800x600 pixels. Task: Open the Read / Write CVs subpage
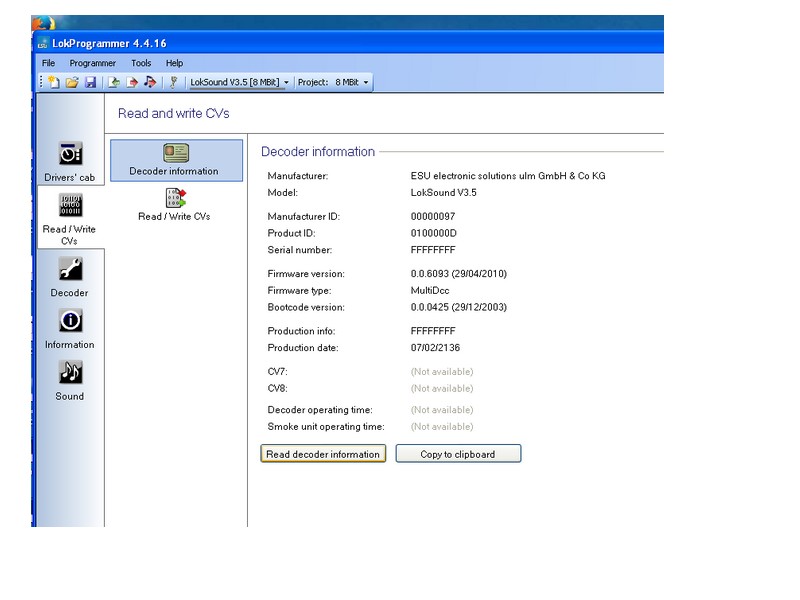174,205
